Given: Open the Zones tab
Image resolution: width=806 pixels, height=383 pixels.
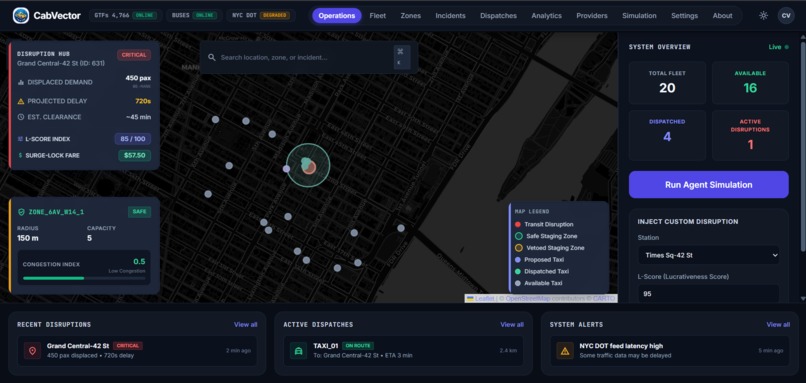Looking at the screenshot, I should coord(411,15).
